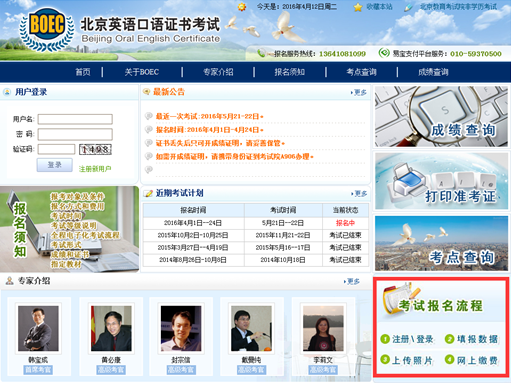
Task: Open 打印准考证 printer banner
Action: [x=441, y=181]
